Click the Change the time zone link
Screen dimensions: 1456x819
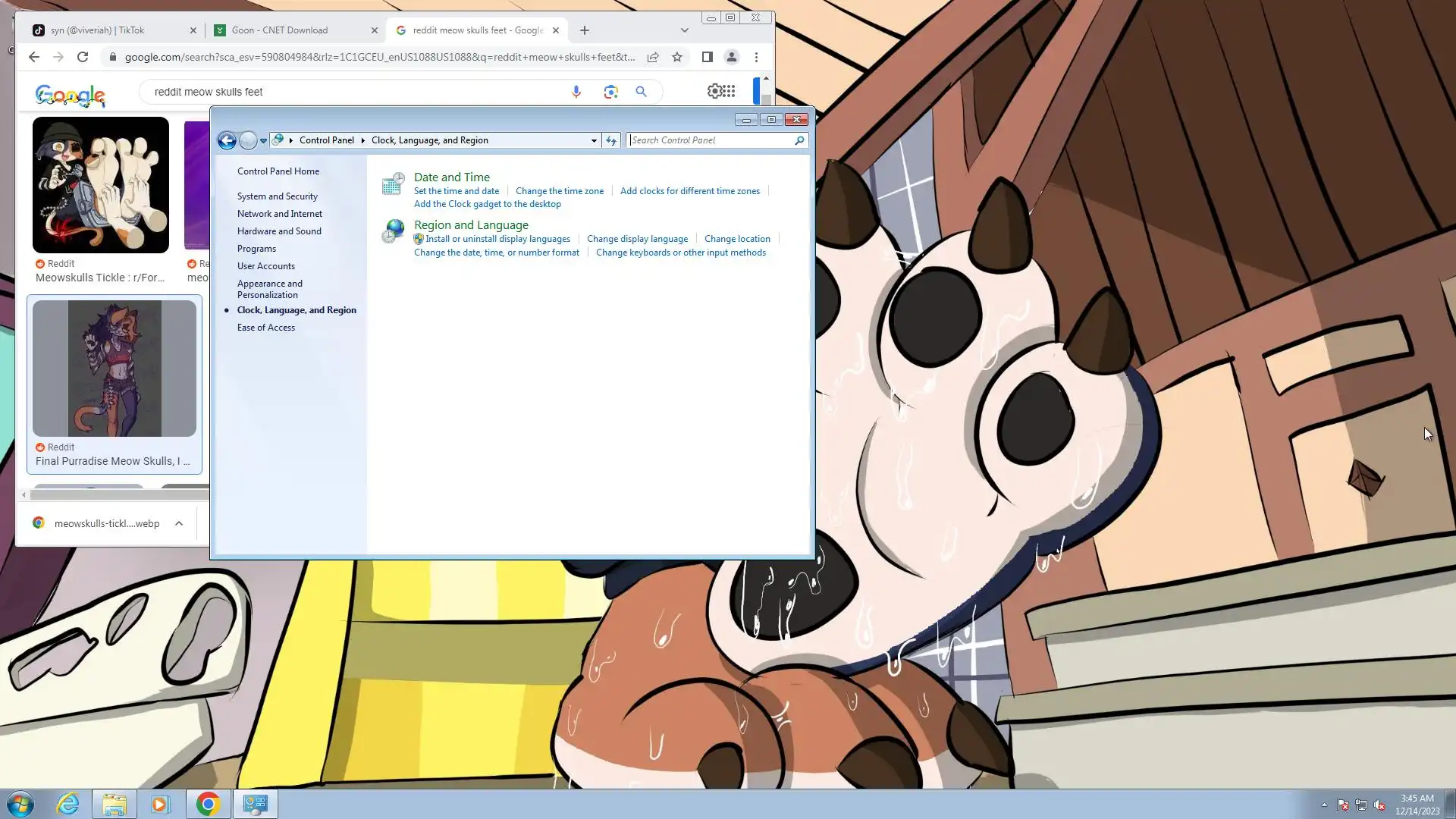point(560,191)
